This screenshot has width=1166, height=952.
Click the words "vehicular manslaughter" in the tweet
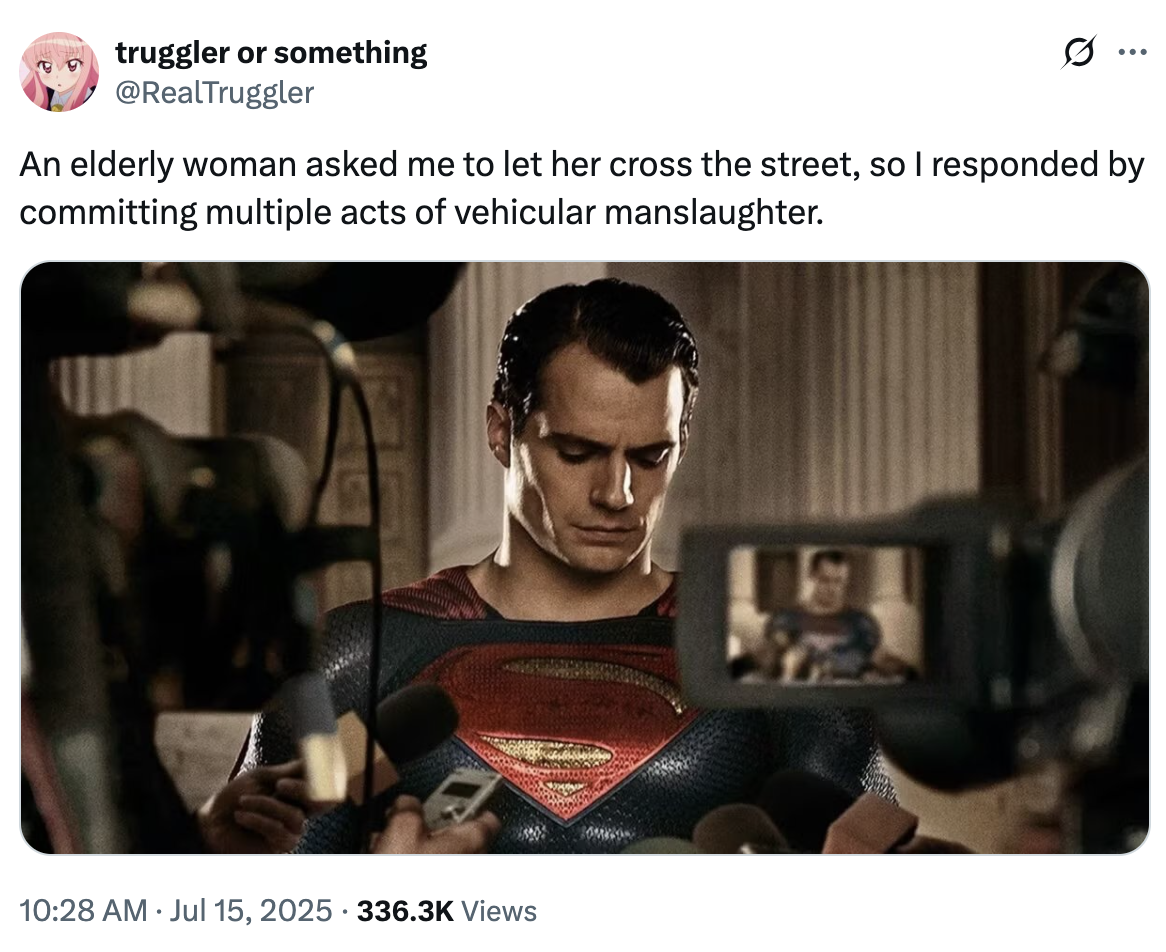639,213
